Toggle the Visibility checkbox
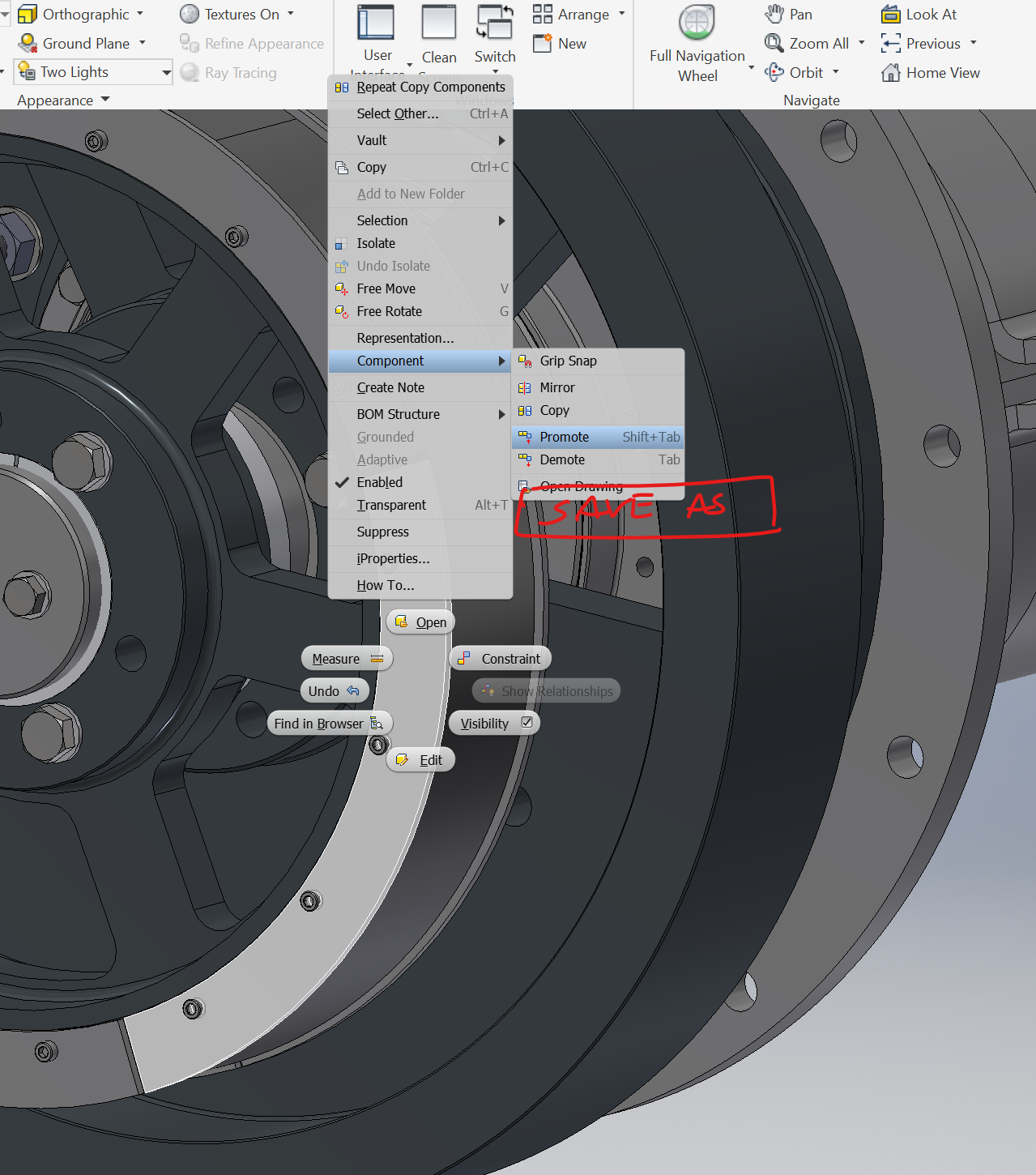The image size is (1036, 1175). pos(527,722)
